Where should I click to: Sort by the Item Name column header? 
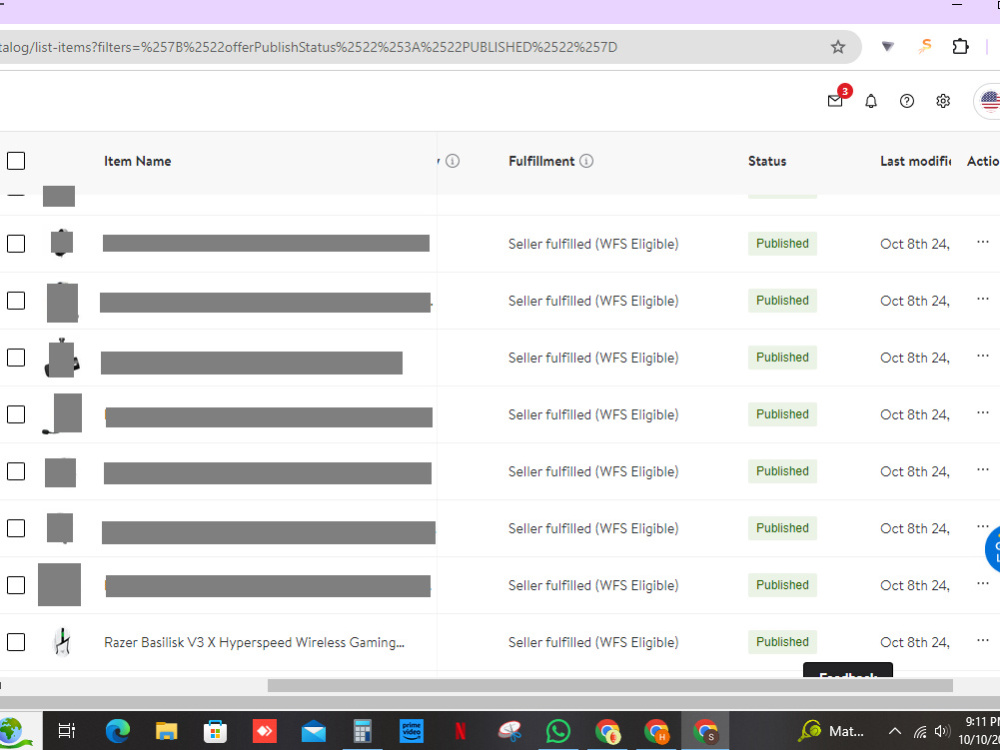[137, 161]
